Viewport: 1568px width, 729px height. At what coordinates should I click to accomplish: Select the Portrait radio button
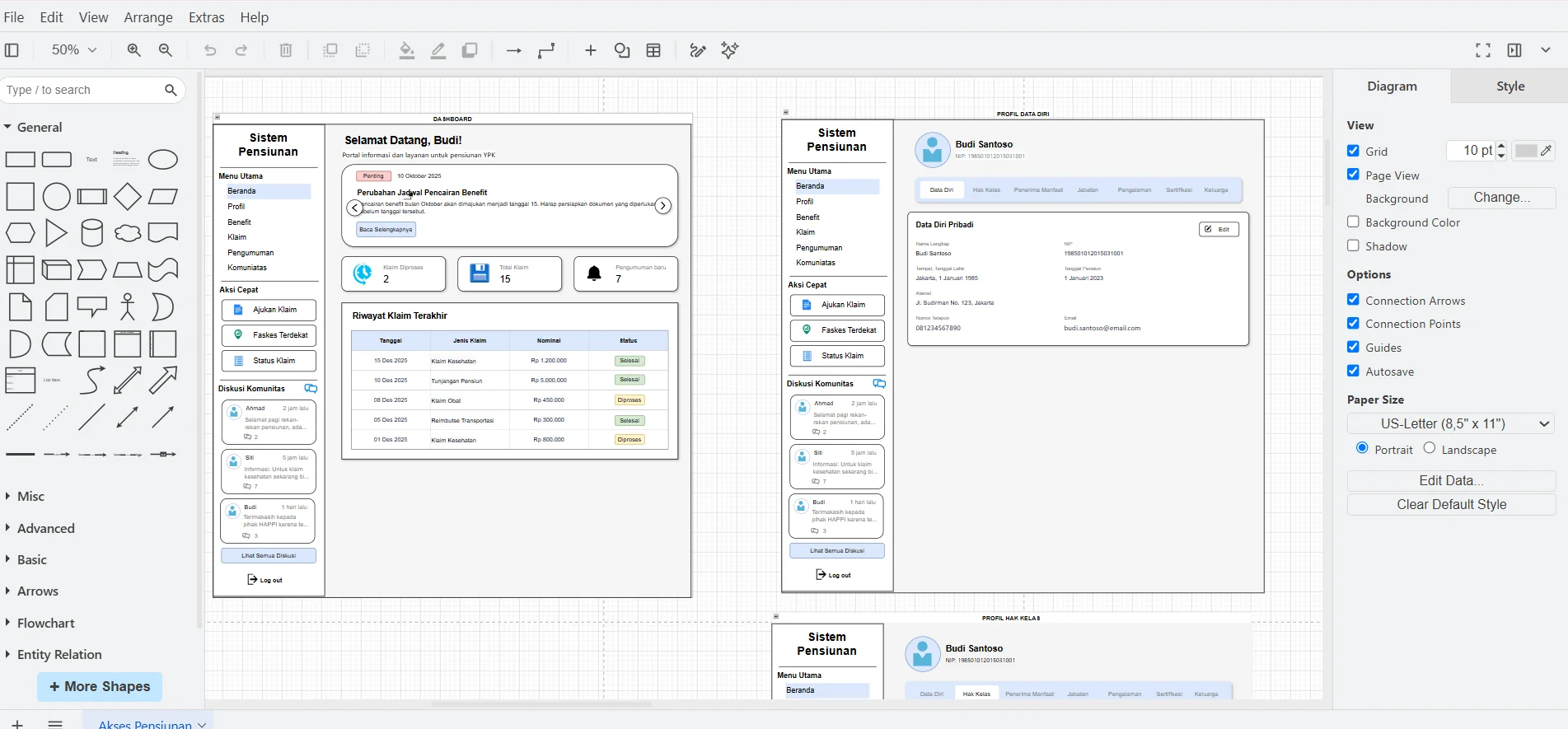click(x=1362, y=448)
